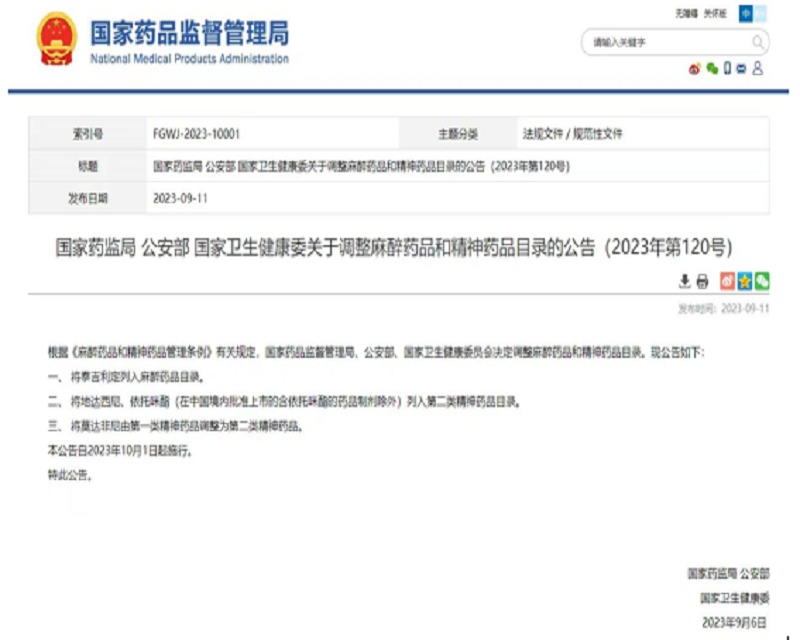The image size is (800, 640).
Task: Share the article via green WeChat icon
Action: tap(762, 281)
